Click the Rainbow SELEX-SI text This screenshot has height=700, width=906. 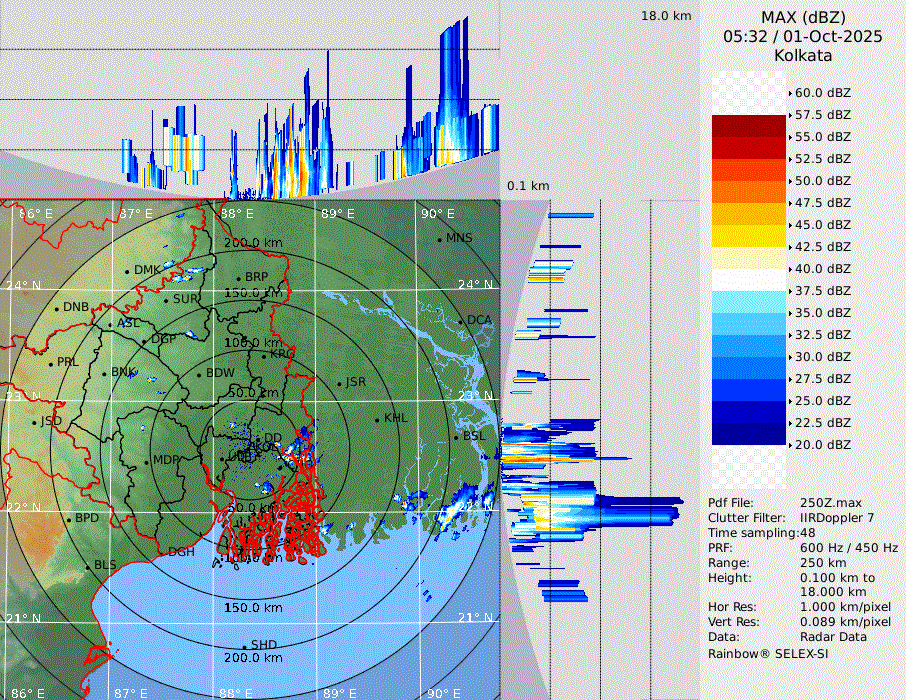point(768,653)
